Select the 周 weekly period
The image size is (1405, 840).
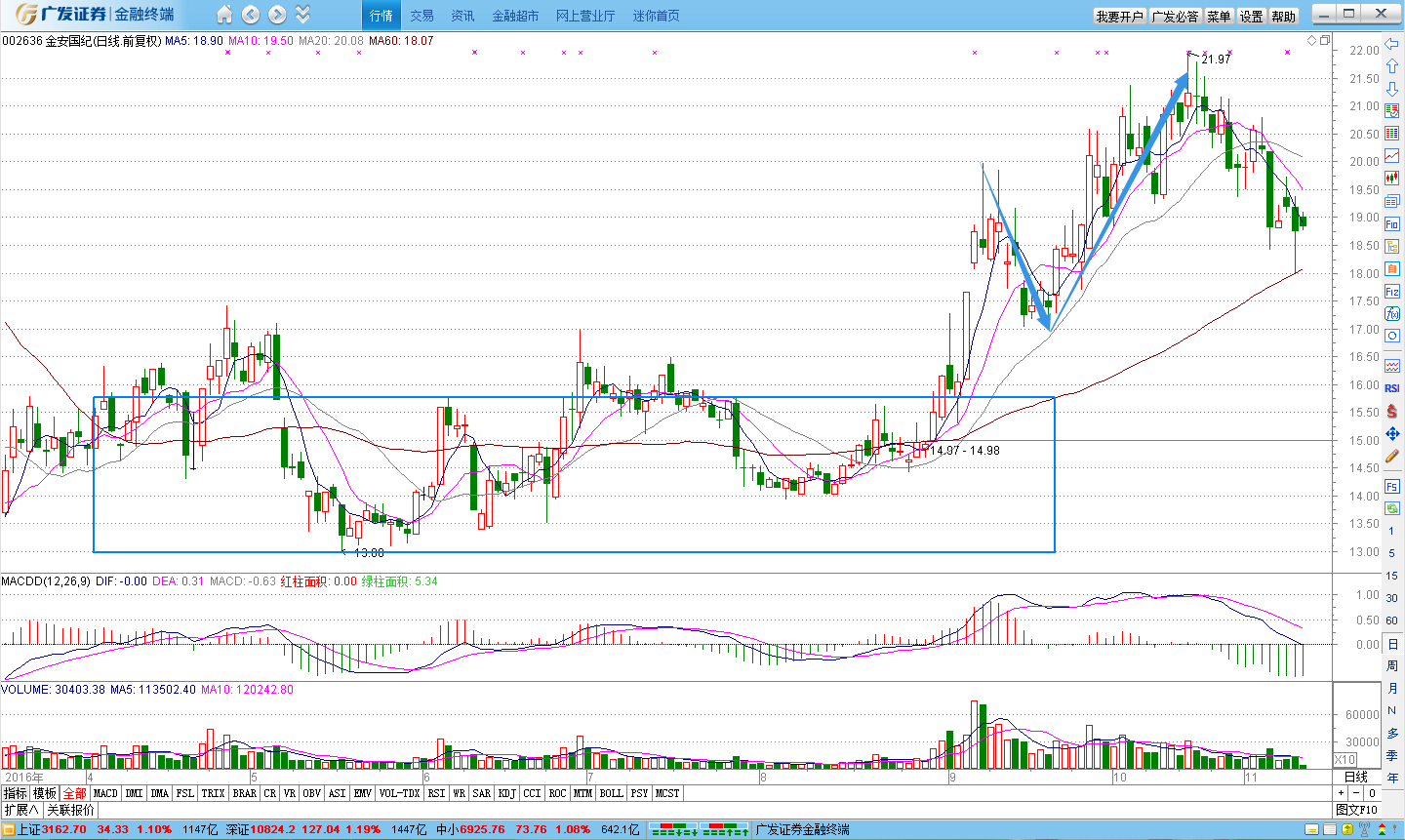1392,665
